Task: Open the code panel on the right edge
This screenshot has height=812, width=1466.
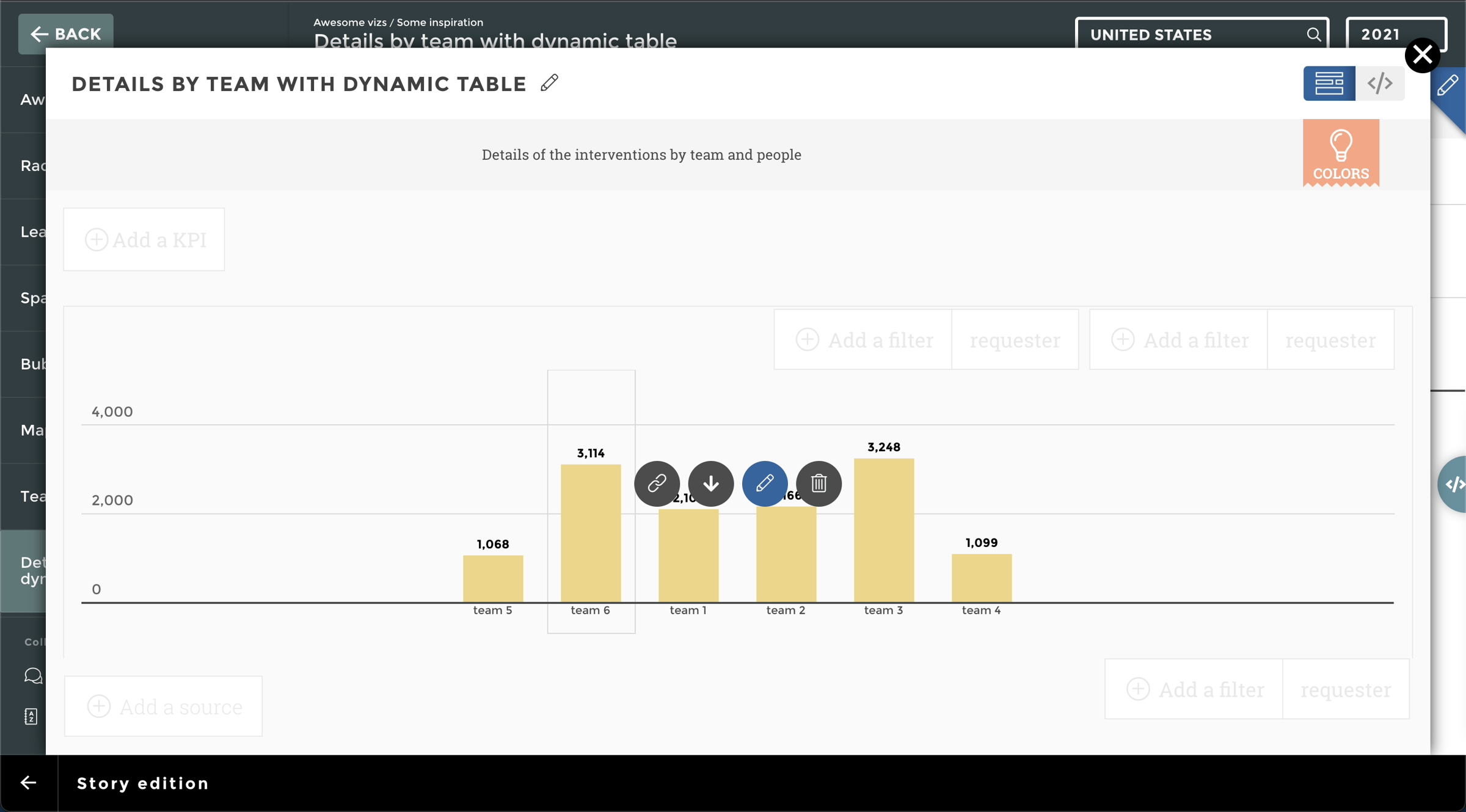Action: coord(1457,484)
